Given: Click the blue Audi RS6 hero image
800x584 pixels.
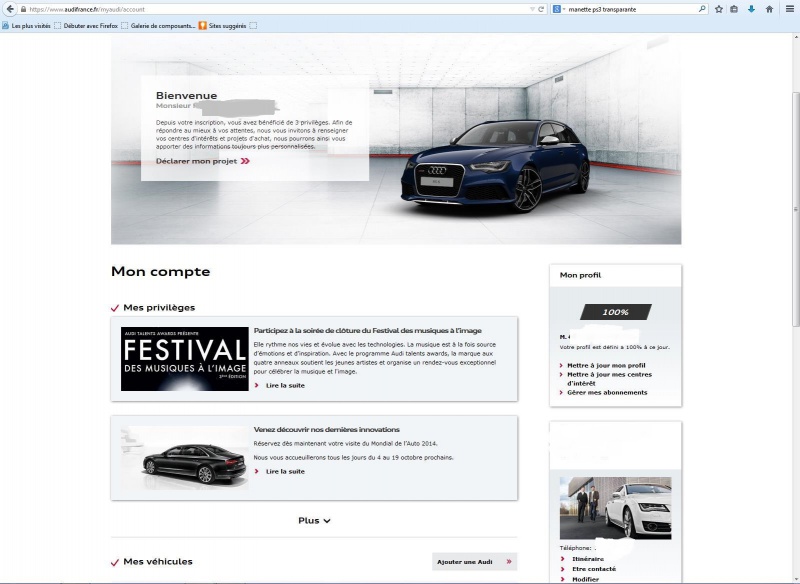Looking at the screenshot, I should click(495, 166).
